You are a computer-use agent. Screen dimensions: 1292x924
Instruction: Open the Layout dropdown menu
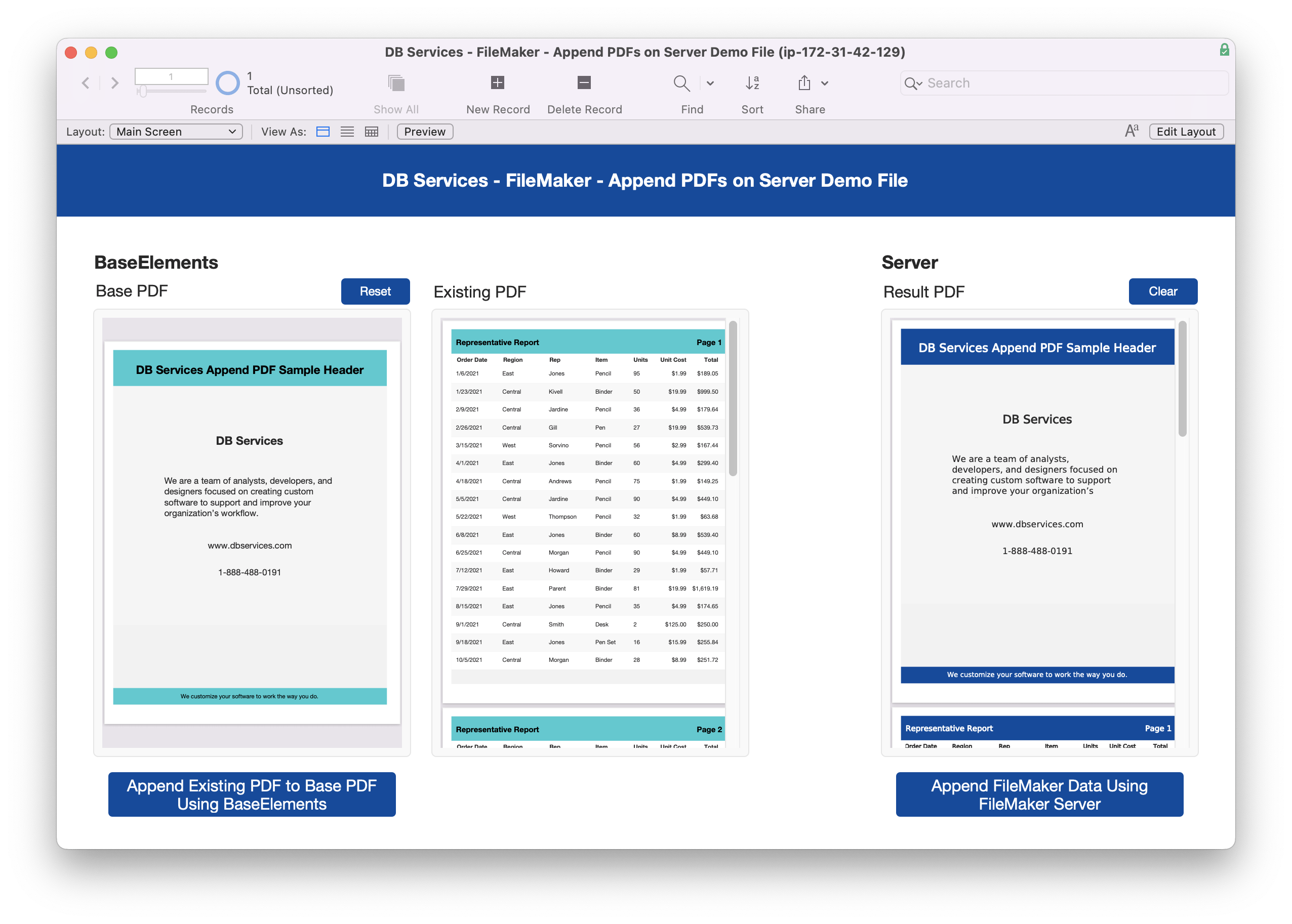[175, 132]
